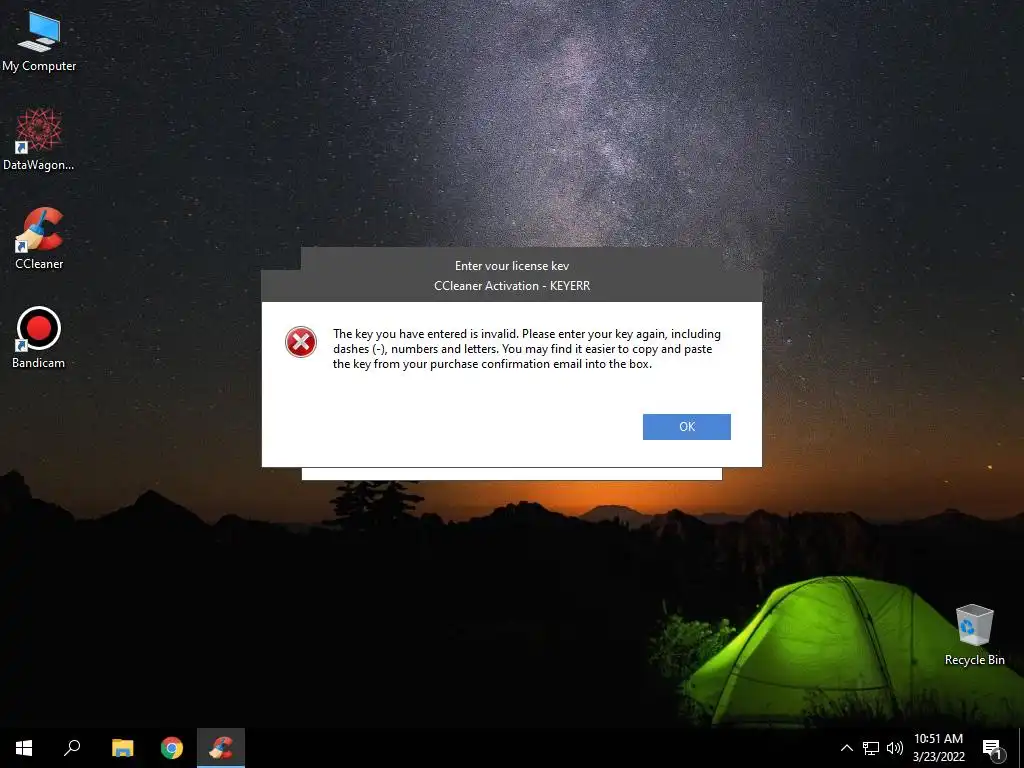This screenshot has height=768, width=1024.
Task: Click the invalid key error message text
Action: 527,349
